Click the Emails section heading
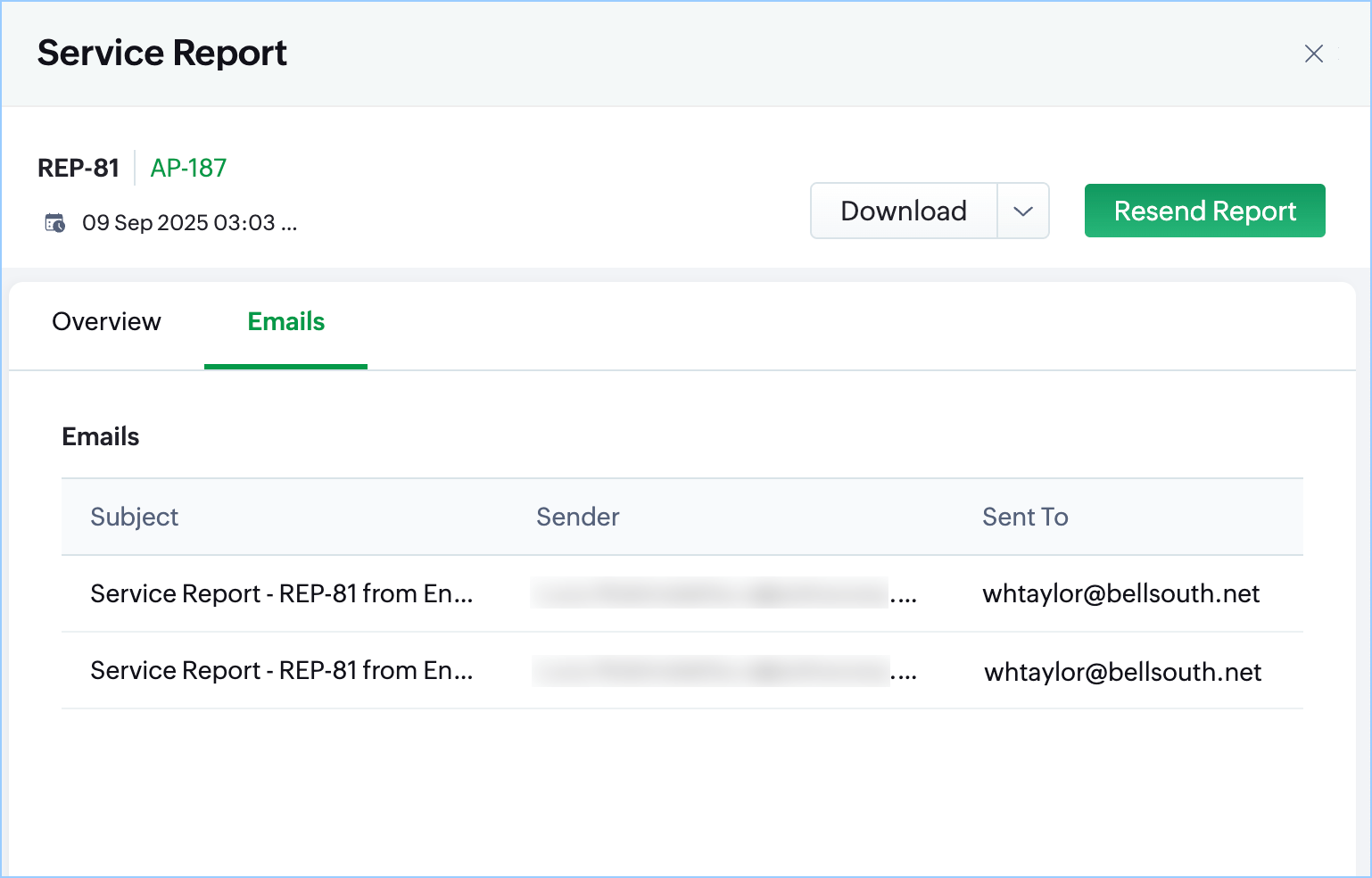Screen dimensions: 1372x878 (x=101, y=437)
